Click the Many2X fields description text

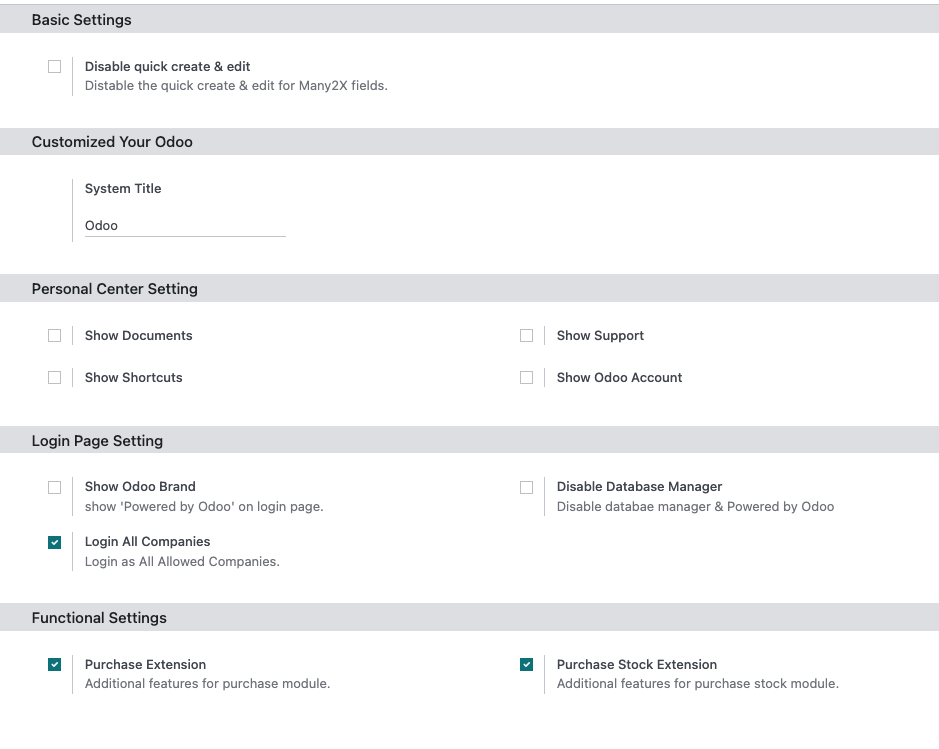(236, 86)
